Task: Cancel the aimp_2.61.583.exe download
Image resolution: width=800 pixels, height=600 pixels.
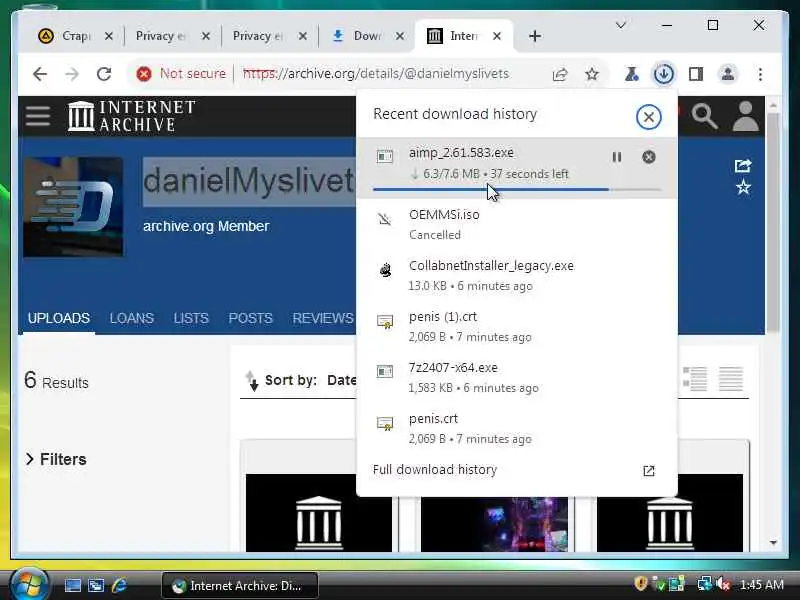Action: (x=649, y=157)
